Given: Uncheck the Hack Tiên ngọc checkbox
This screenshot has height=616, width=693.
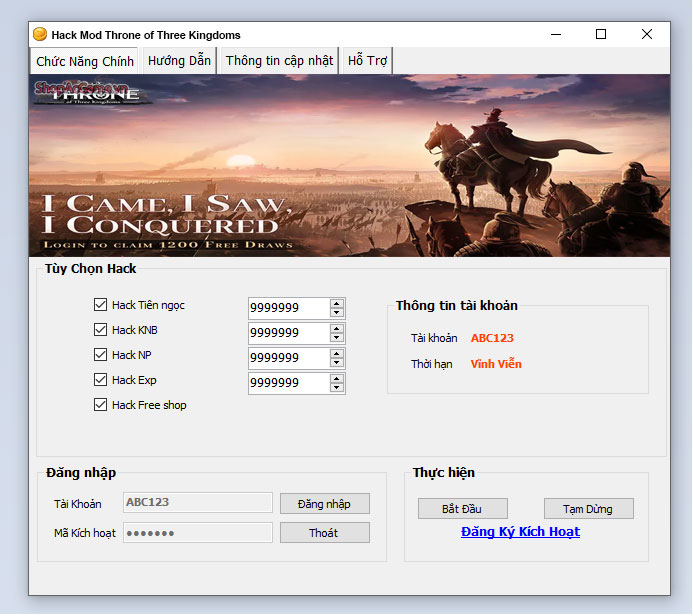Looking at the screenshot, I should pyautogui.click(x=100, y=305).
